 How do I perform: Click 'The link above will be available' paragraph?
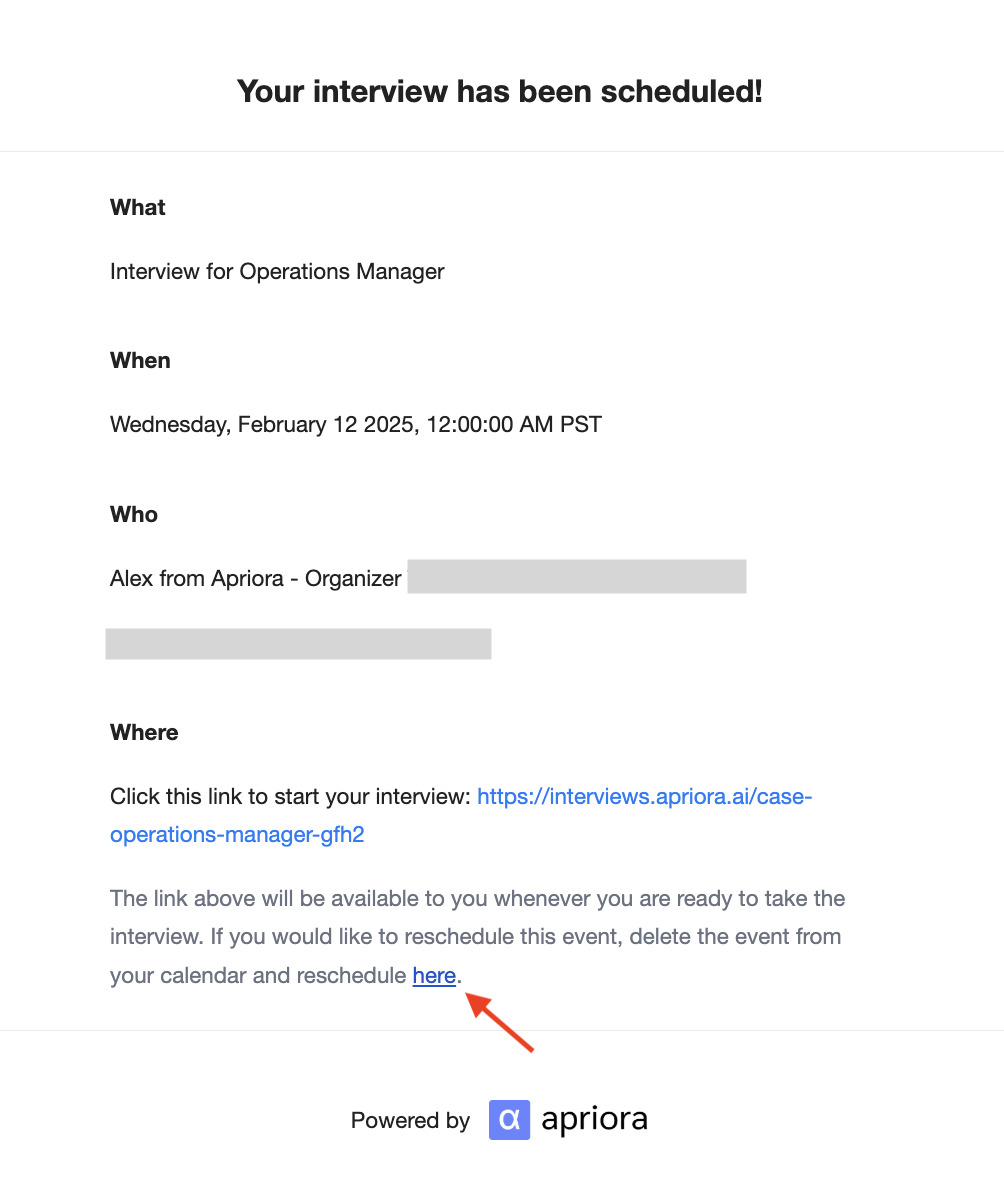(478, 937)
